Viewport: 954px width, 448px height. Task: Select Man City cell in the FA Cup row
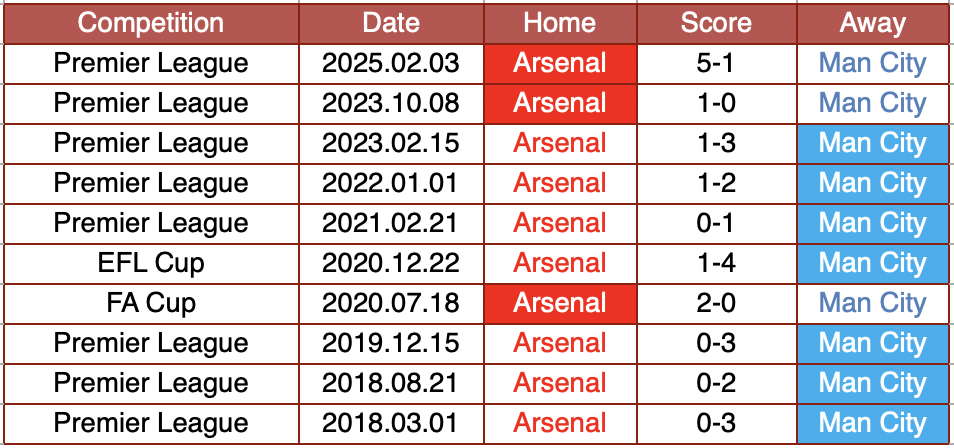(874, 304)
